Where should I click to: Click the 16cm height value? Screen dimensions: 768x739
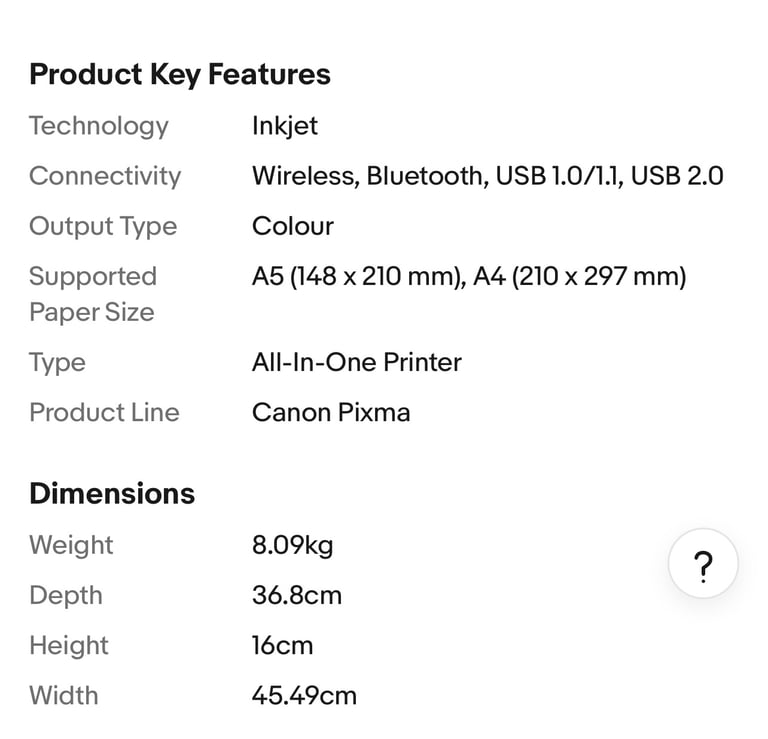[282, 645]
